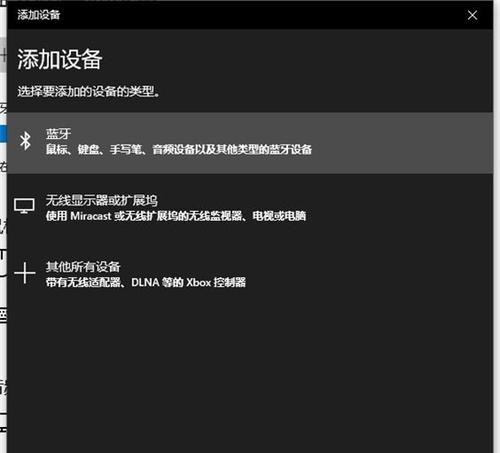This screenshot has width=500, height=453.
Task: Click the monitor icon for wireless display
Action: pos(24,206)
